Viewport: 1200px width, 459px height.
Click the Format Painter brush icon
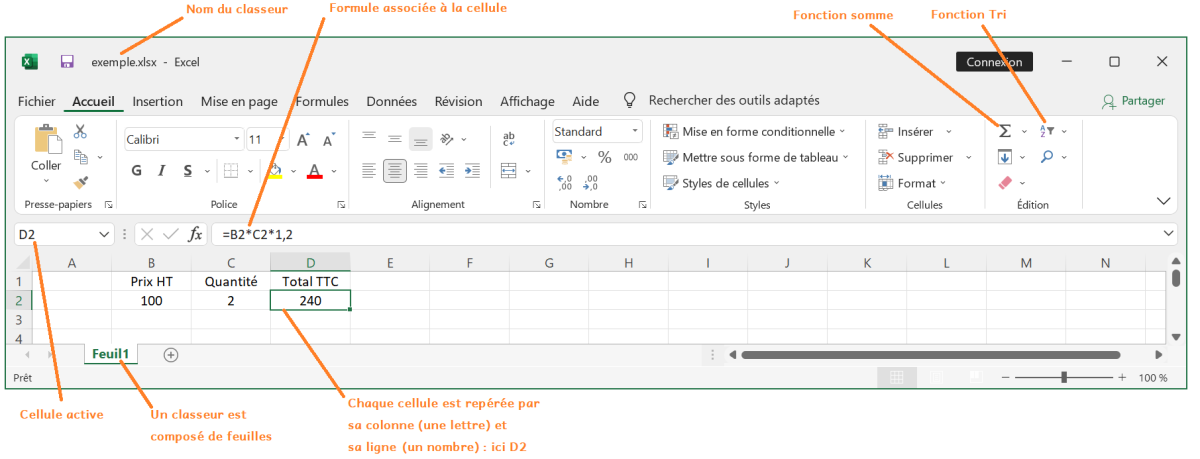(81, 182)
